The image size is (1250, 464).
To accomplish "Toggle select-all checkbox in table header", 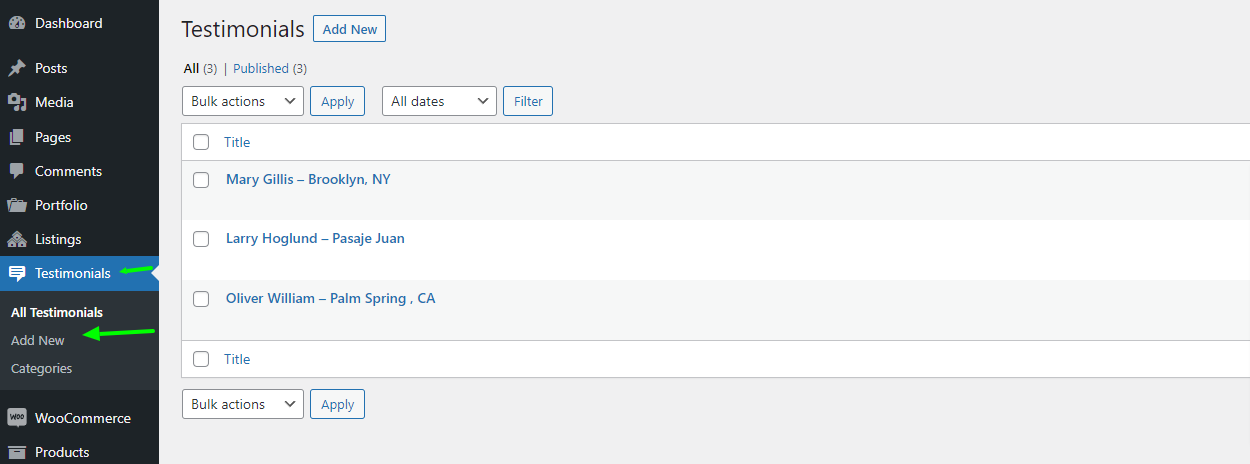I will (x=201, y=142).
